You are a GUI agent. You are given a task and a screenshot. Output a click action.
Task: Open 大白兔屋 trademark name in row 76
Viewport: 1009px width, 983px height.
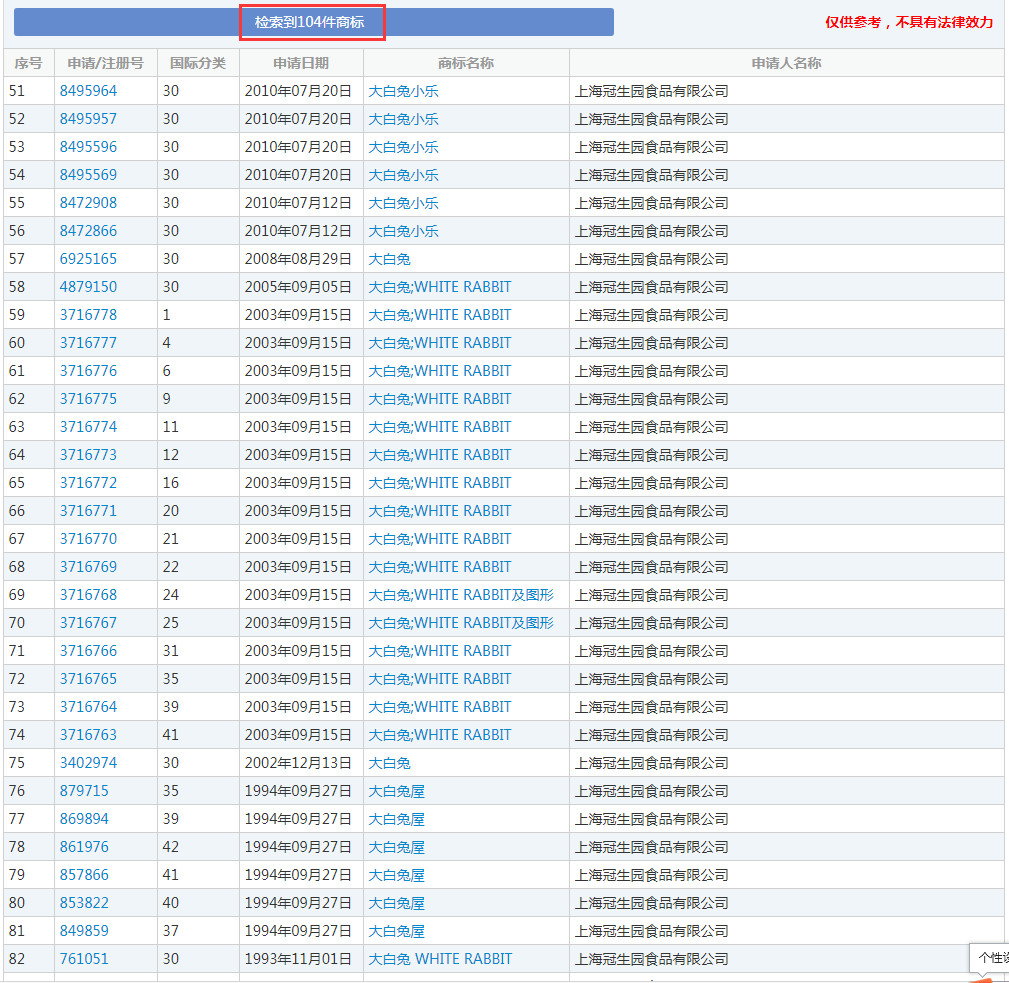(396, 791)
